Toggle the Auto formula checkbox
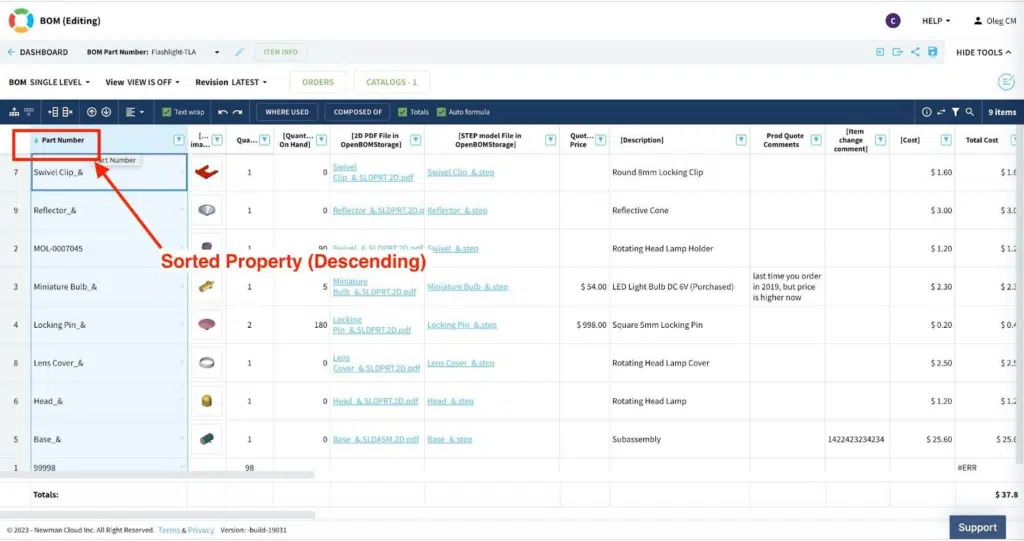 (x=441, y=112)
